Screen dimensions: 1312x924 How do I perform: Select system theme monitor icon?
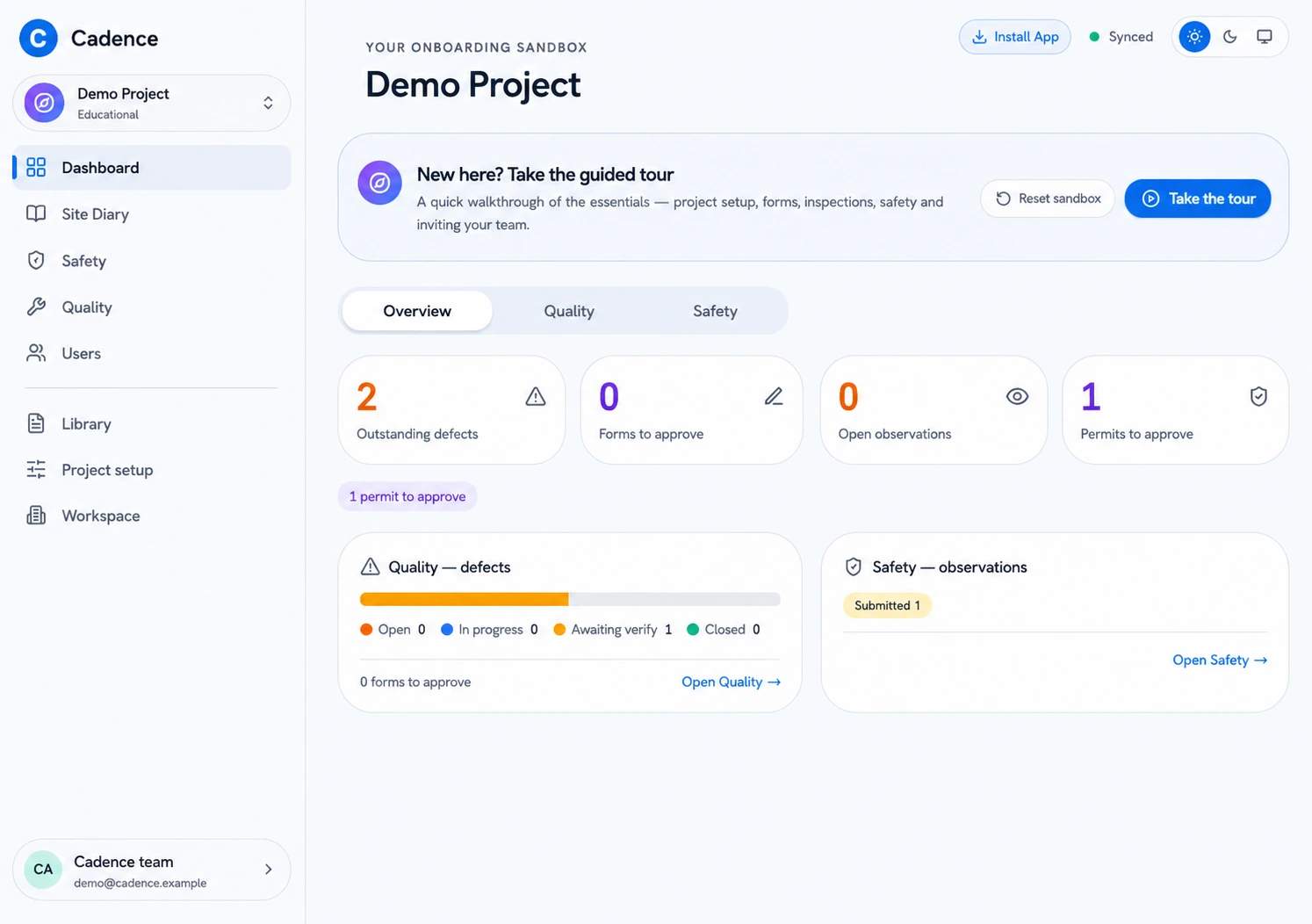[1265, 37]
